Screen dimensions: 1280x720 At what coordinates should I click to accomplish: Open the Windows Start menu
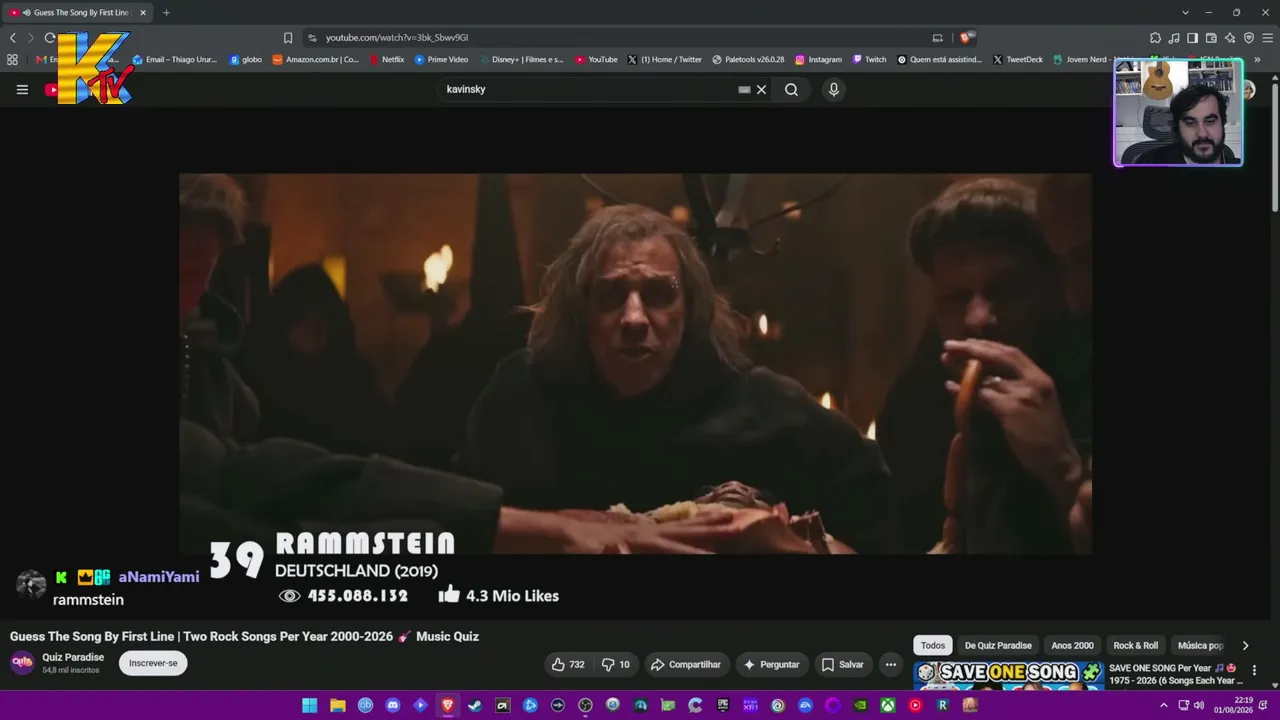click(x=310, y=705)
